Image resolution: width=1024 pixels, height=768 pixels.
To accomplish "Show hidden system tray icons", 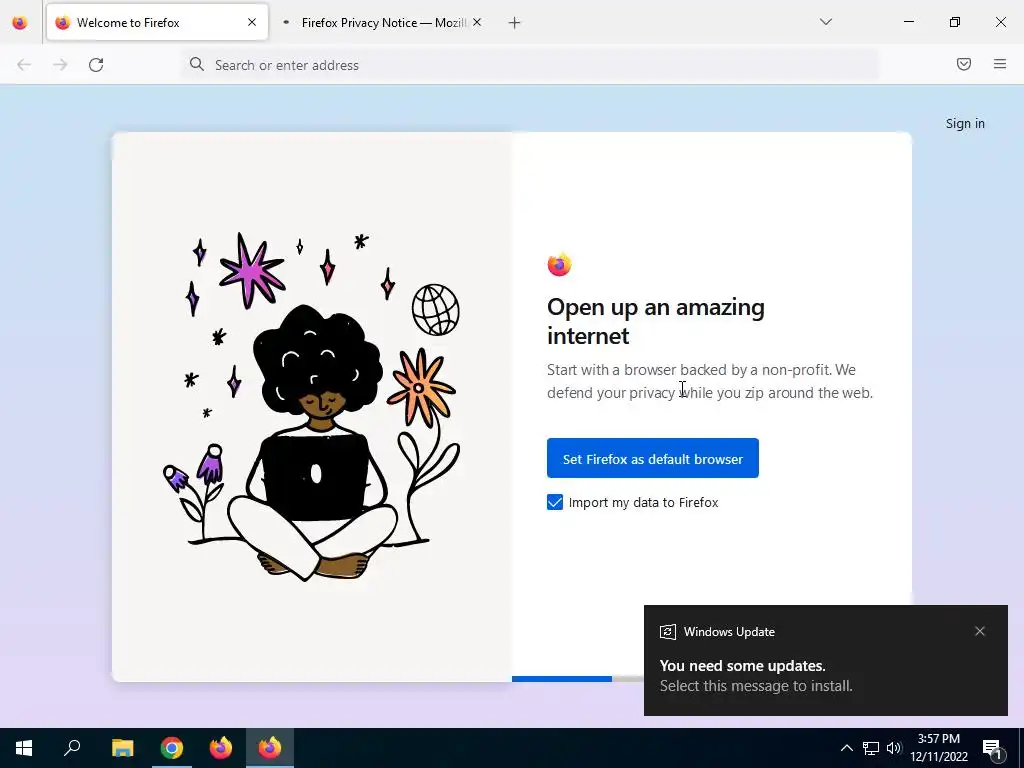I will pyautogui.click(x=846, y=748).
